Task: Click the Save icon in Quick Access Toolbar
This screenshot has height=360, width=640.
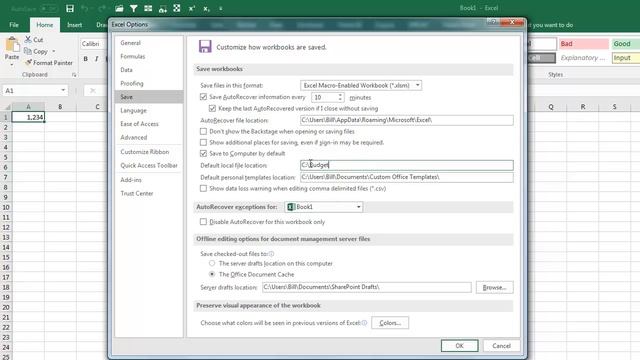Action: (70, 8)
